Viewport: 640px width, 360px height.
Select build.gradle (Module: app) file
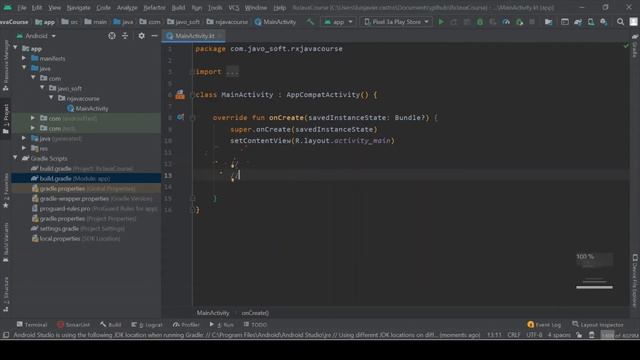click(86, 178)
